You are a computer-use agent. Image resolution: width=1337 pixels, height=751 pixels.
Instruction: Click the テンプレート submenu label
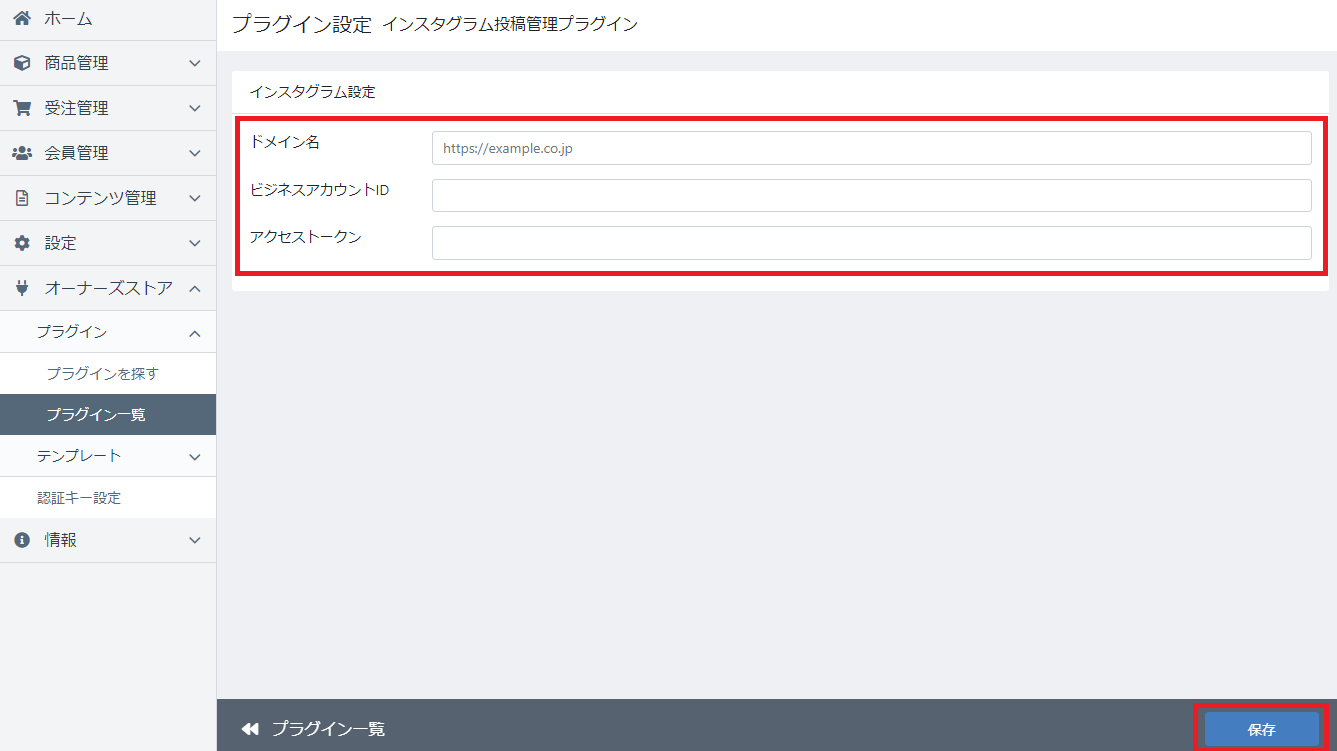point(79,456)
